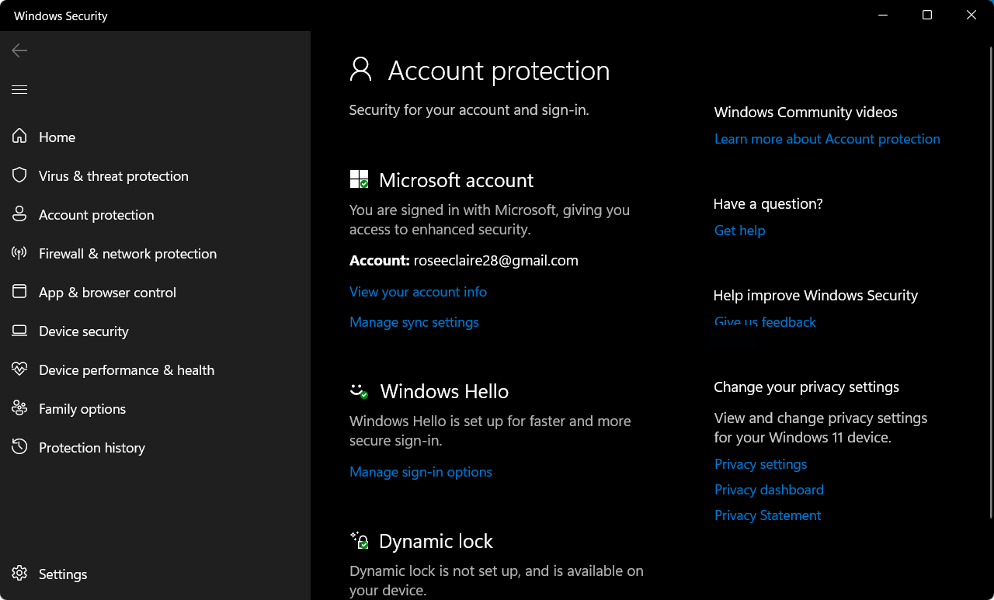994x600 pixels.
Task: Navigate back with the arrow
Action: coord(18,50)
